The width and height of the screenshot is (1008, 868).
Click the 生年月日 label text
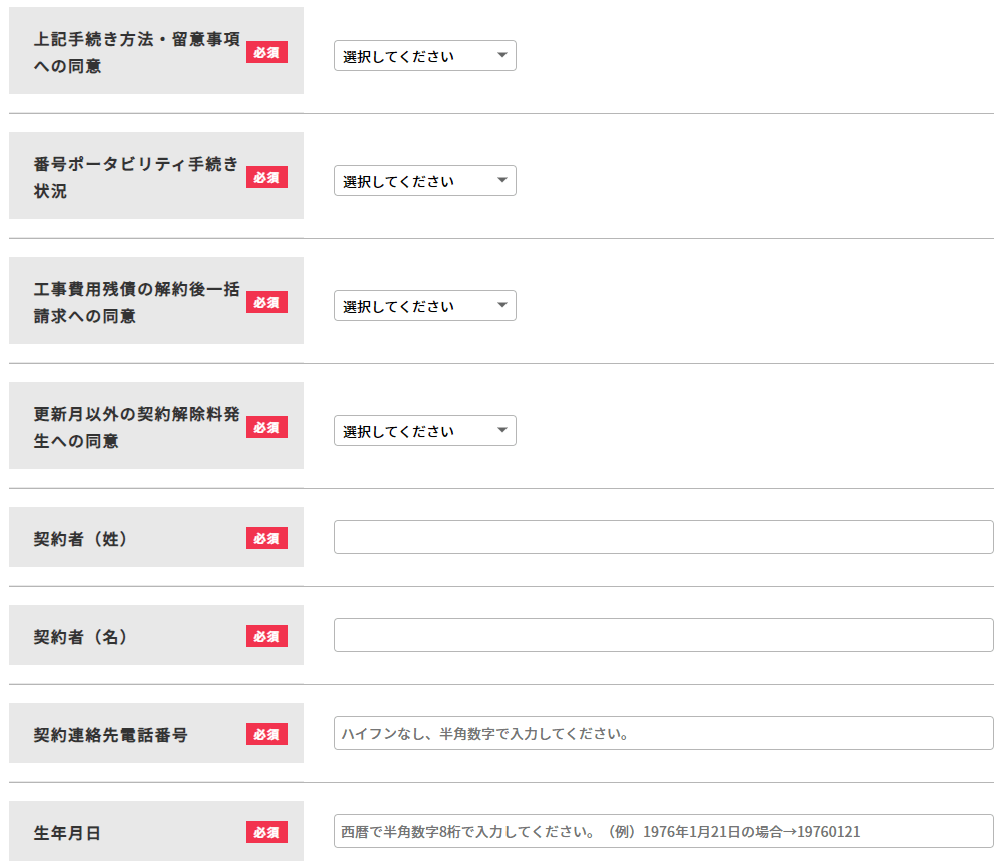[x=67, y=833]
